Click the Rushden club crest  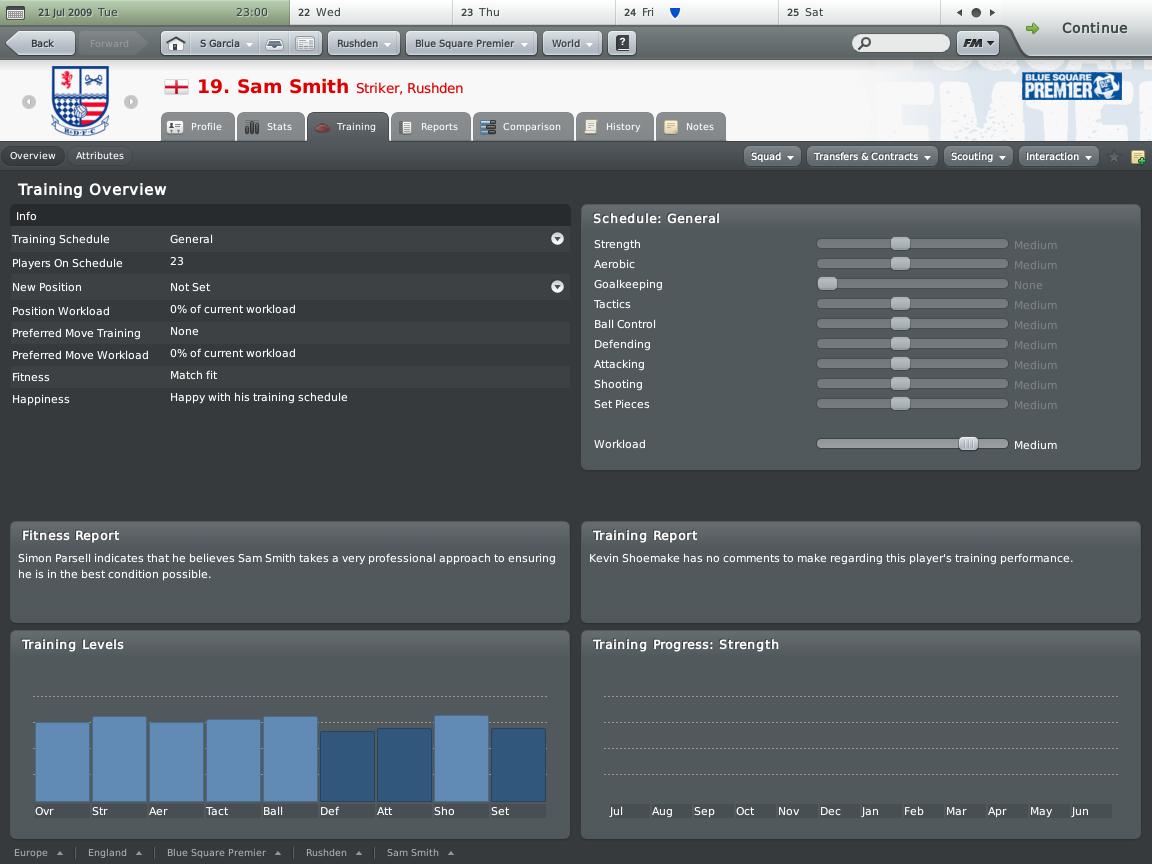[80, 101]
